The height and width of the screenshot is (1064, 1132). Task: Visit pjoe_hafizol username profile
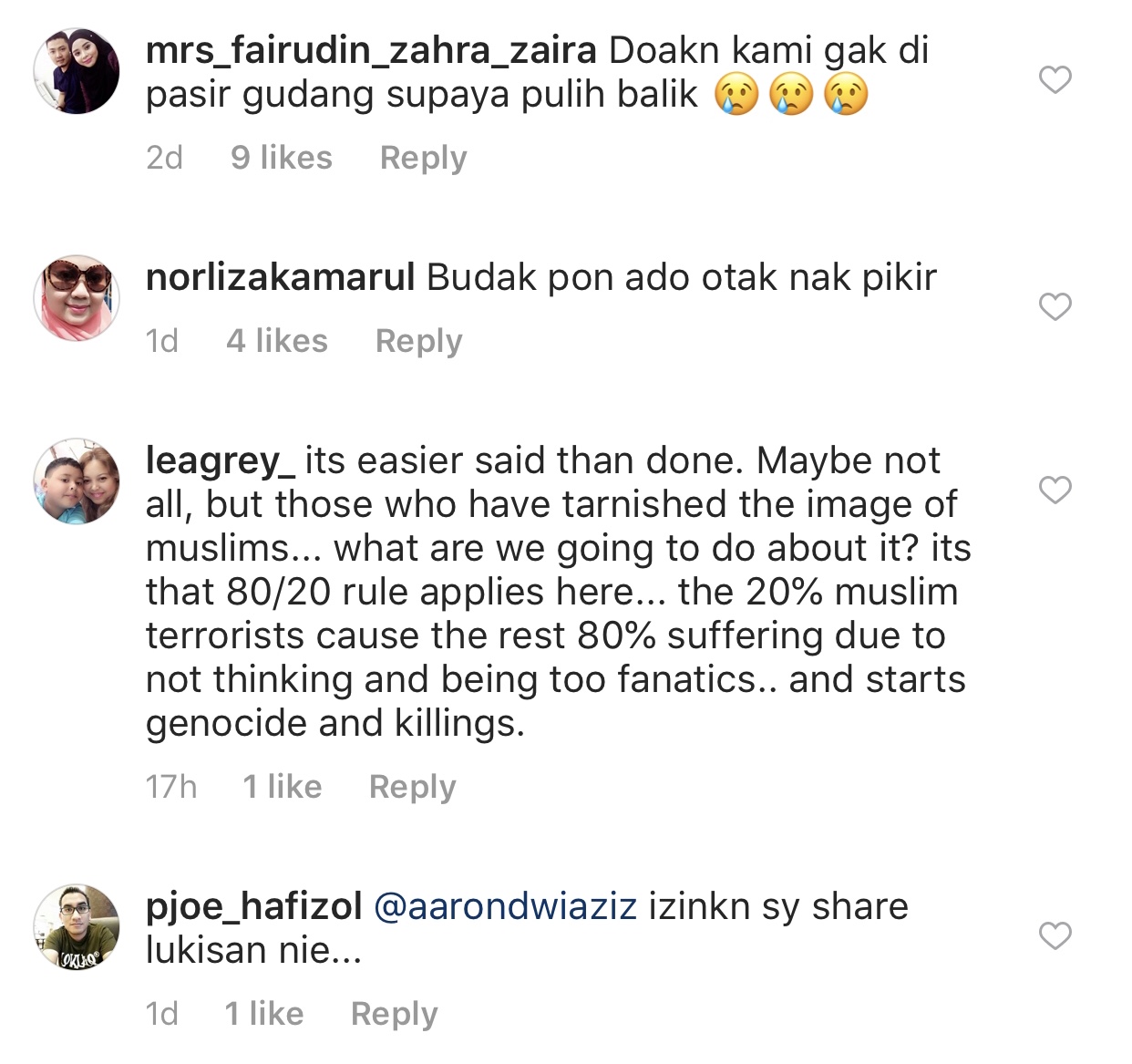pos(254,908)
